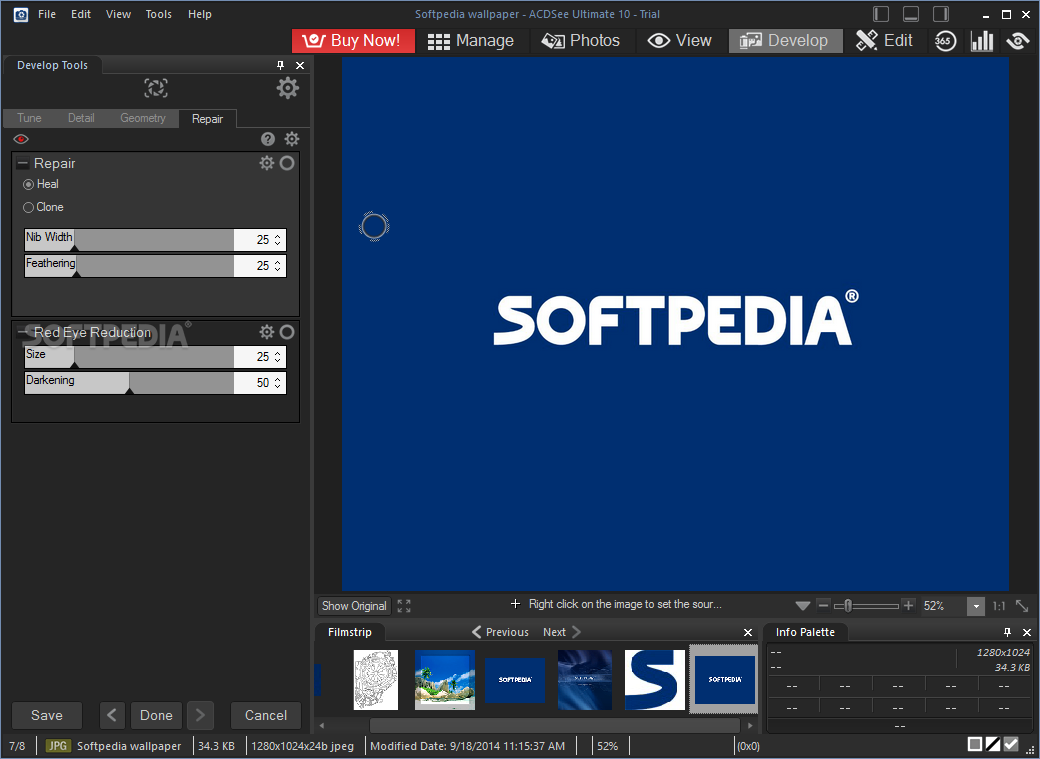1040x759 pixels.
Task: Toggle the right panel layout icon
Action: (x=941, y=14)
